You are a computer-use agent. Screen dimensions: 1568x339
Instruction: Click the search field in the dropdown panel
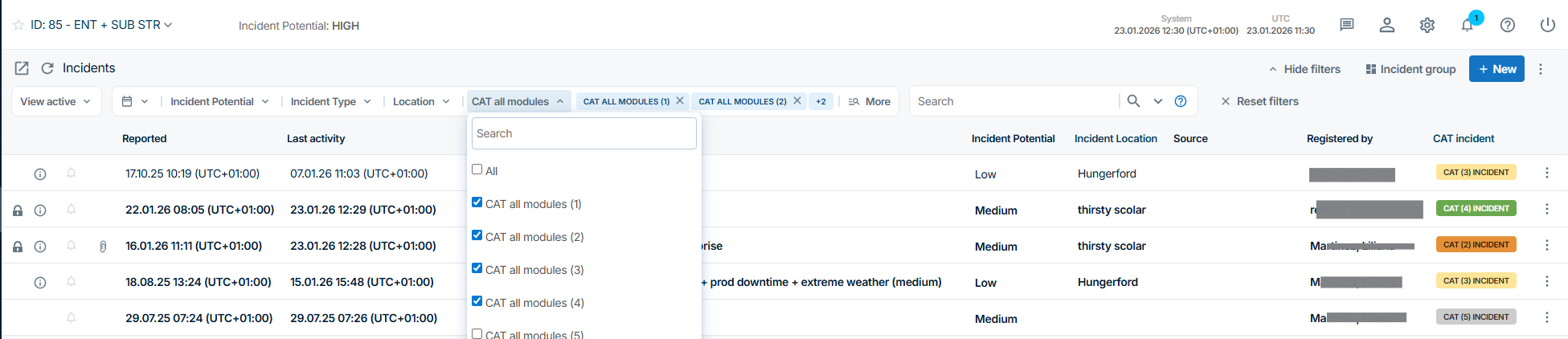click(583, 133)
